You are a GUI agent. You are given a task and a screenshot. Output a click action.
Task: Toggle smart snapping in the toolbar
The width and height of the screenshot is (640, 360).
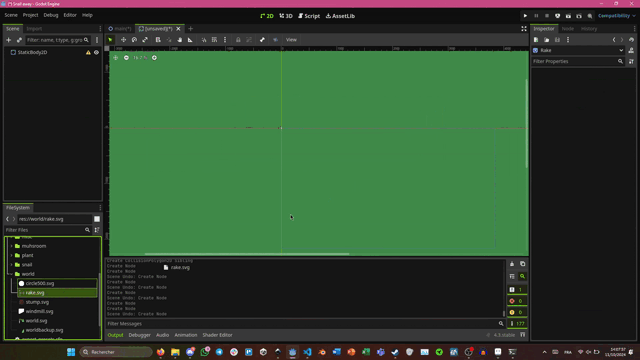tap(204, 40)
